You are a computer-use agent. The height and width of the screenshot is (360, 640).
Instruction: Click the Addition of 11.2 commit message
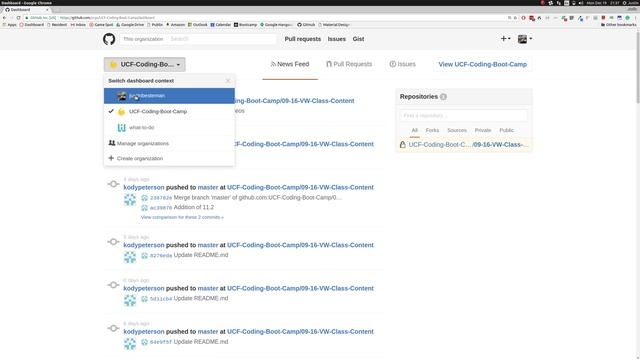click(x=193, y=207)
